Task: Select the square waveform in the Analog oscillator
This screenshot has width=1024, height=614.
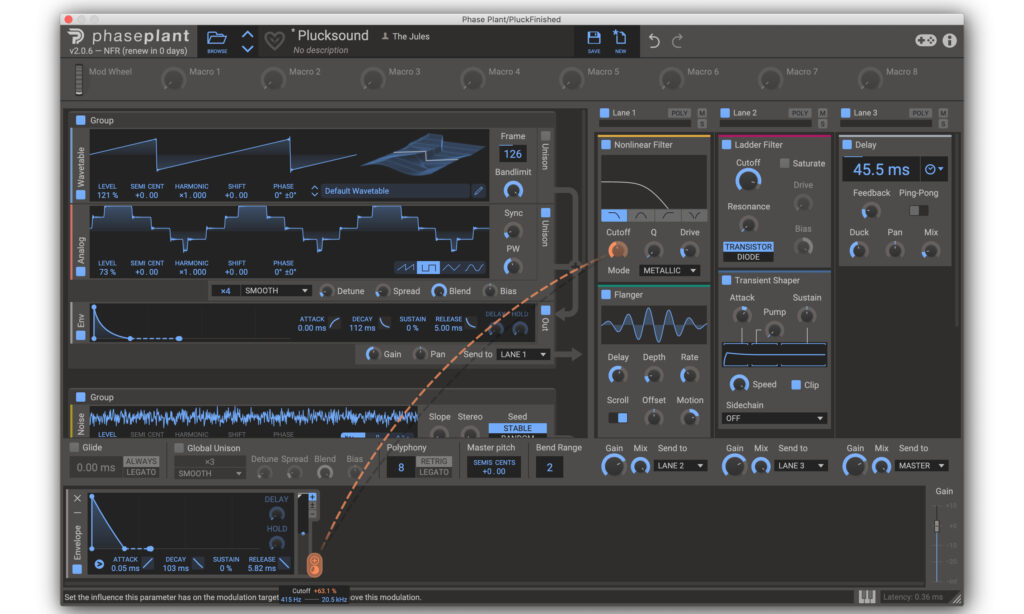Action: coord(428,267)
